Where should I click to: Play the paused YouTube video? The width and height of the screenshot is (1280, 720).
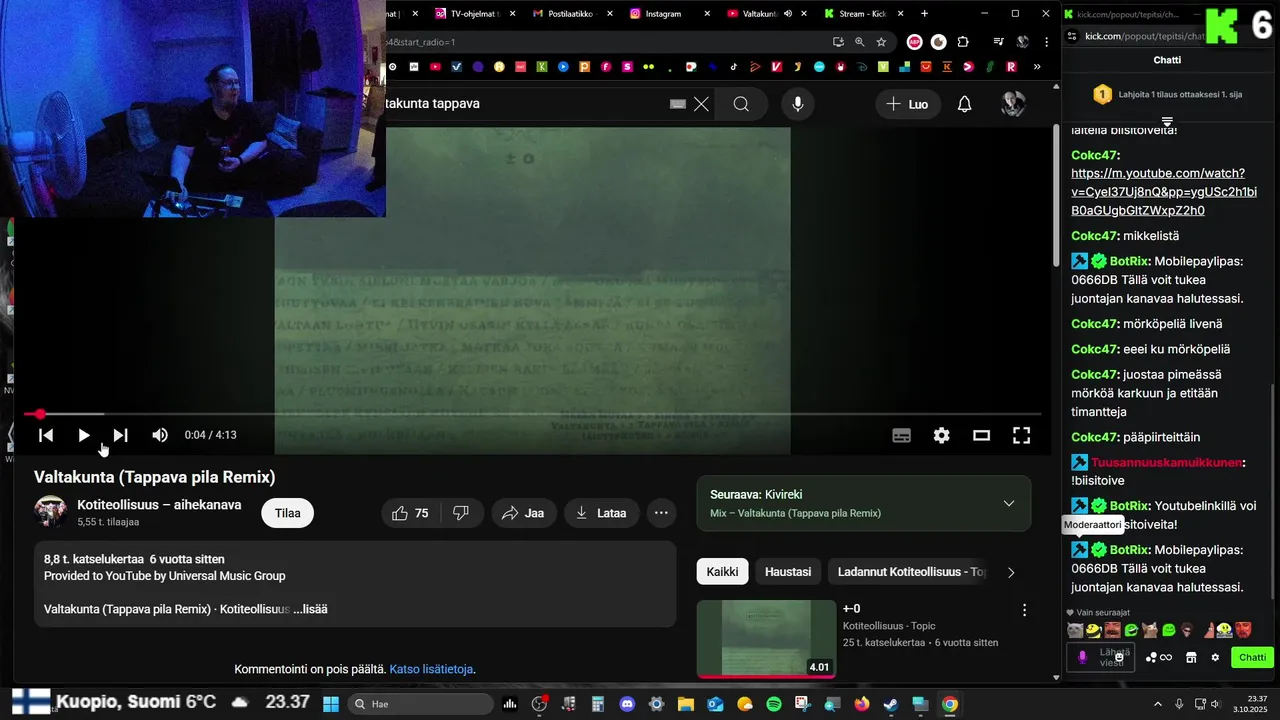click(83, 435)
